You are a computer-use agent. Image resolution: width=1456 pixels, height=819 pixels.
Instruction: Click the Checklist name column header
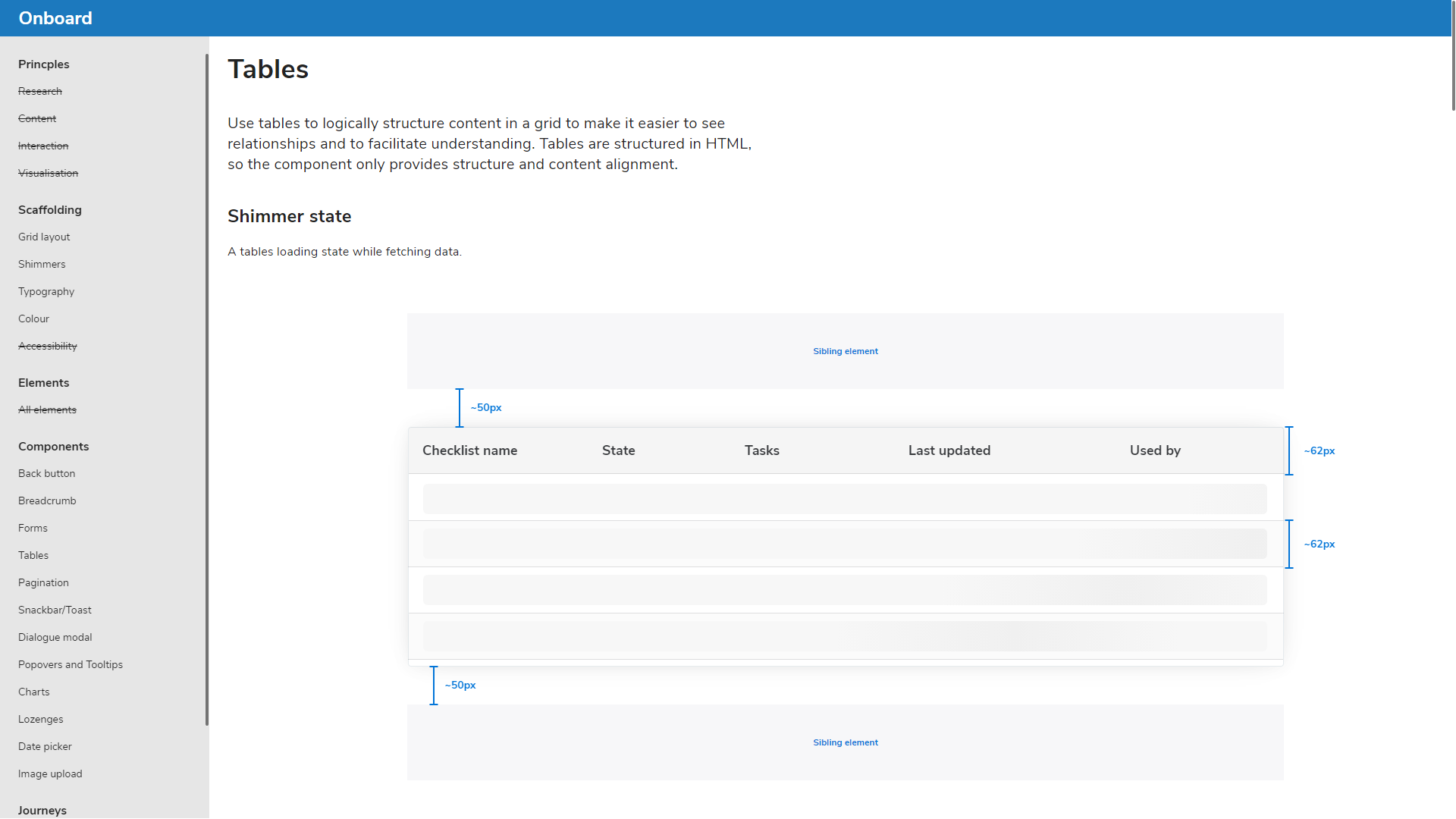(x=469, y=450)
